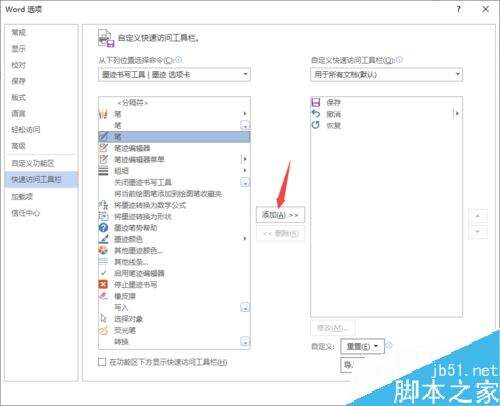Select the 笔迹编辑器菜单 command
The image size is (500, 406).
[174, 159]
